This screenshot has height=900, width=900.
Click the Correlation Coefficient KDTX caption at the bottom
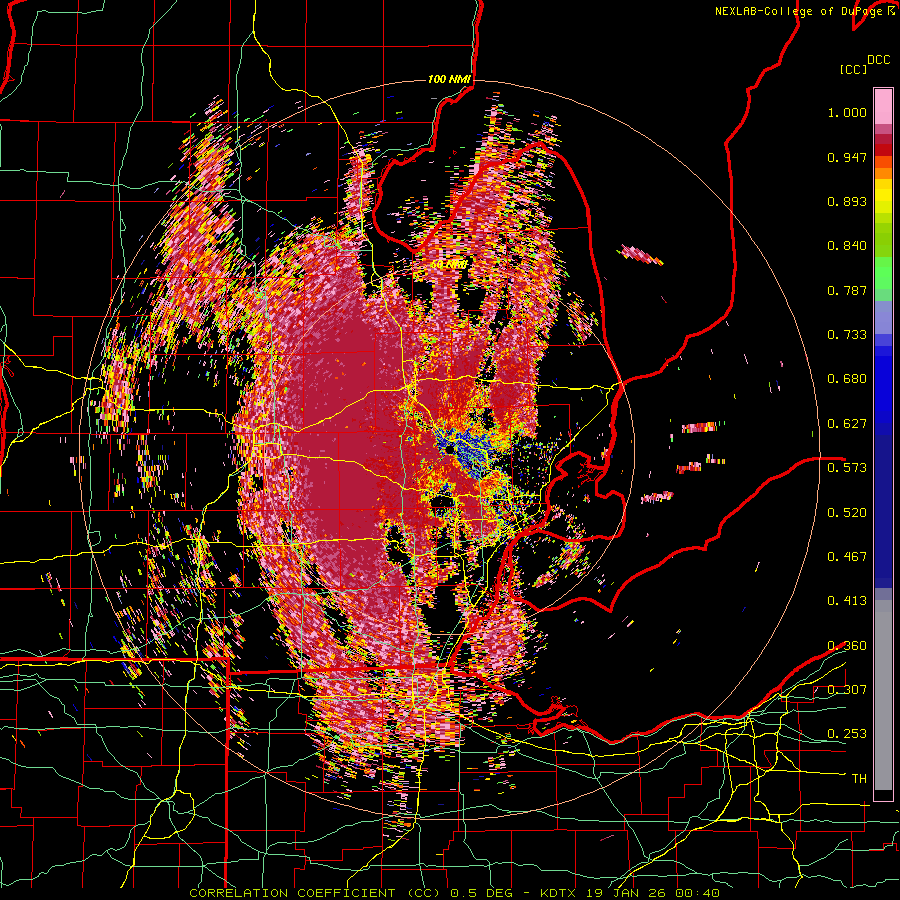pyautogui.click(x=454, y=893)
